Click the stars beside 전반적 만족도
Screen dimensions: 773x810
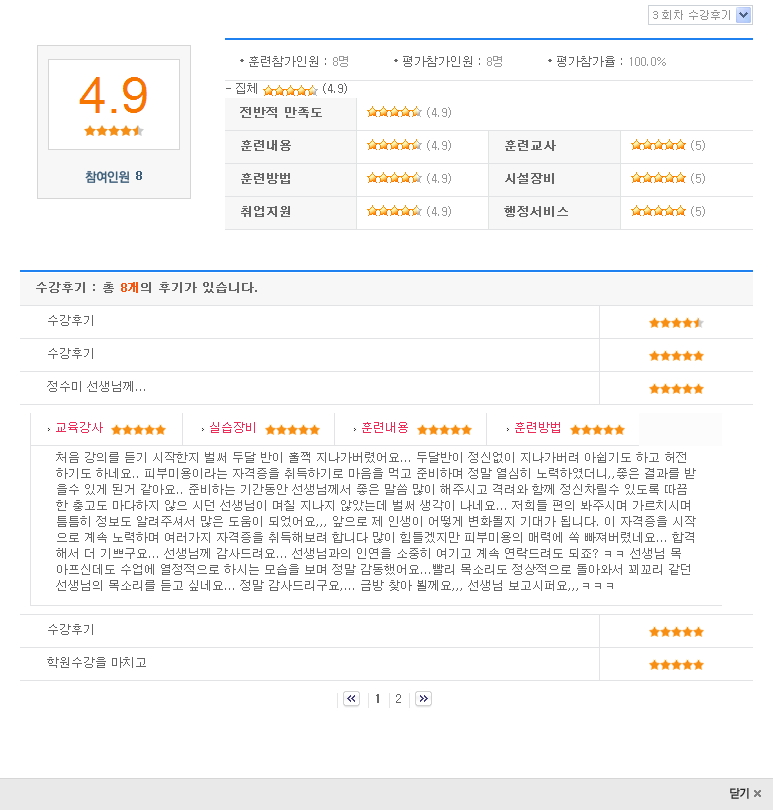(394, 112)
